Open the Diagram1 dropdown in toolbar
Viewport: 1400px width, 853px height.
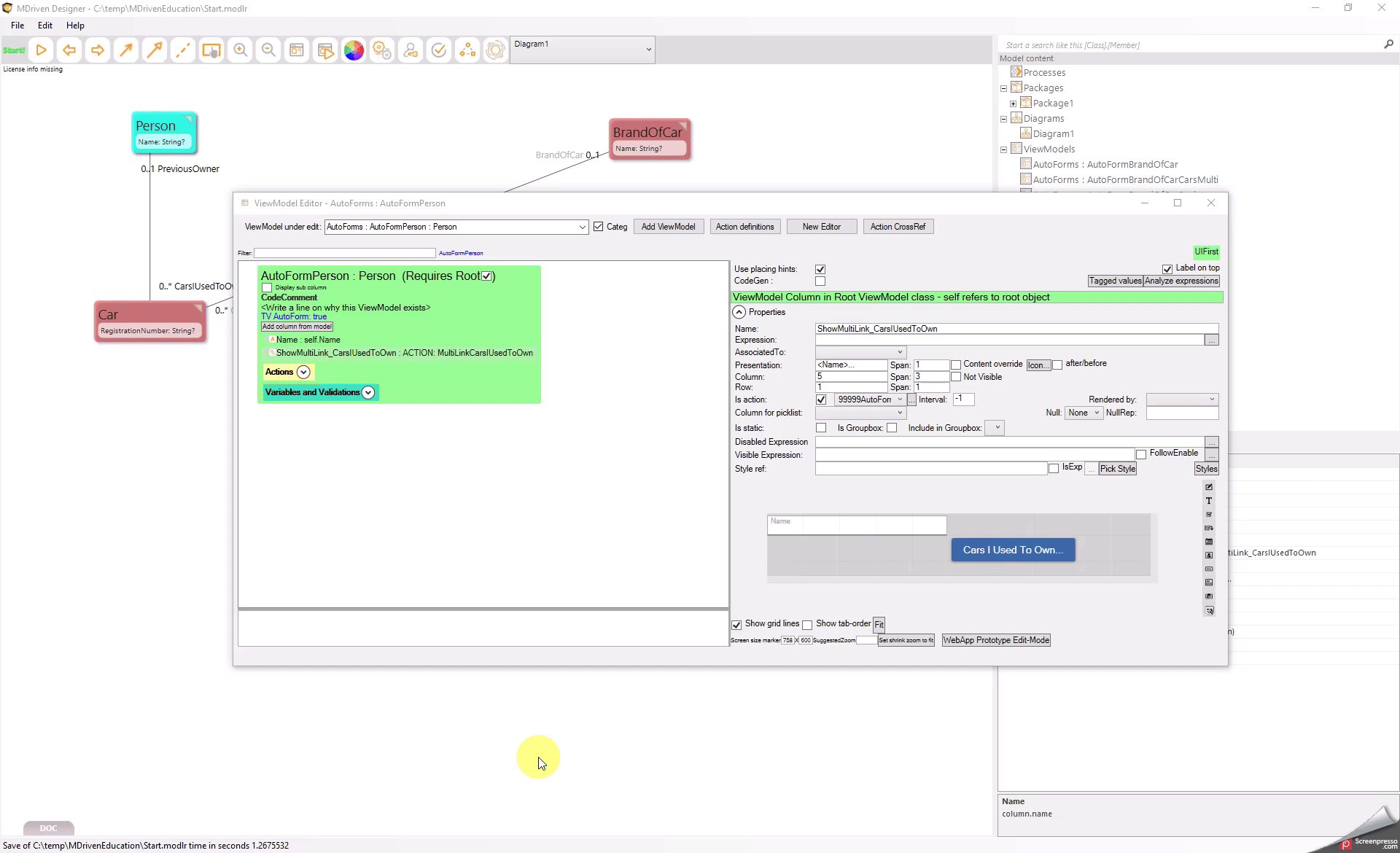647,50
